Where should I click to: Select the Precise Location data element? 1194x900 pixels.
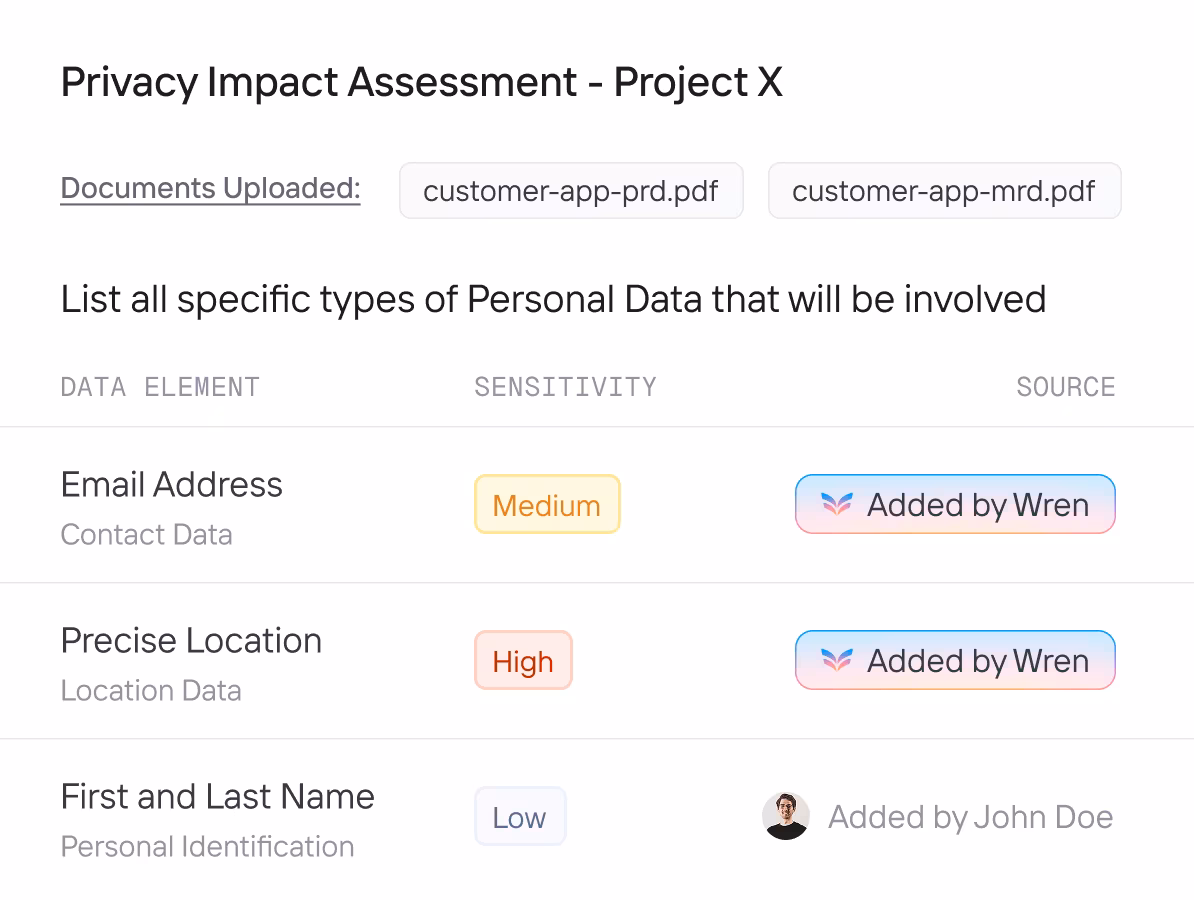[x=191, y=640]
